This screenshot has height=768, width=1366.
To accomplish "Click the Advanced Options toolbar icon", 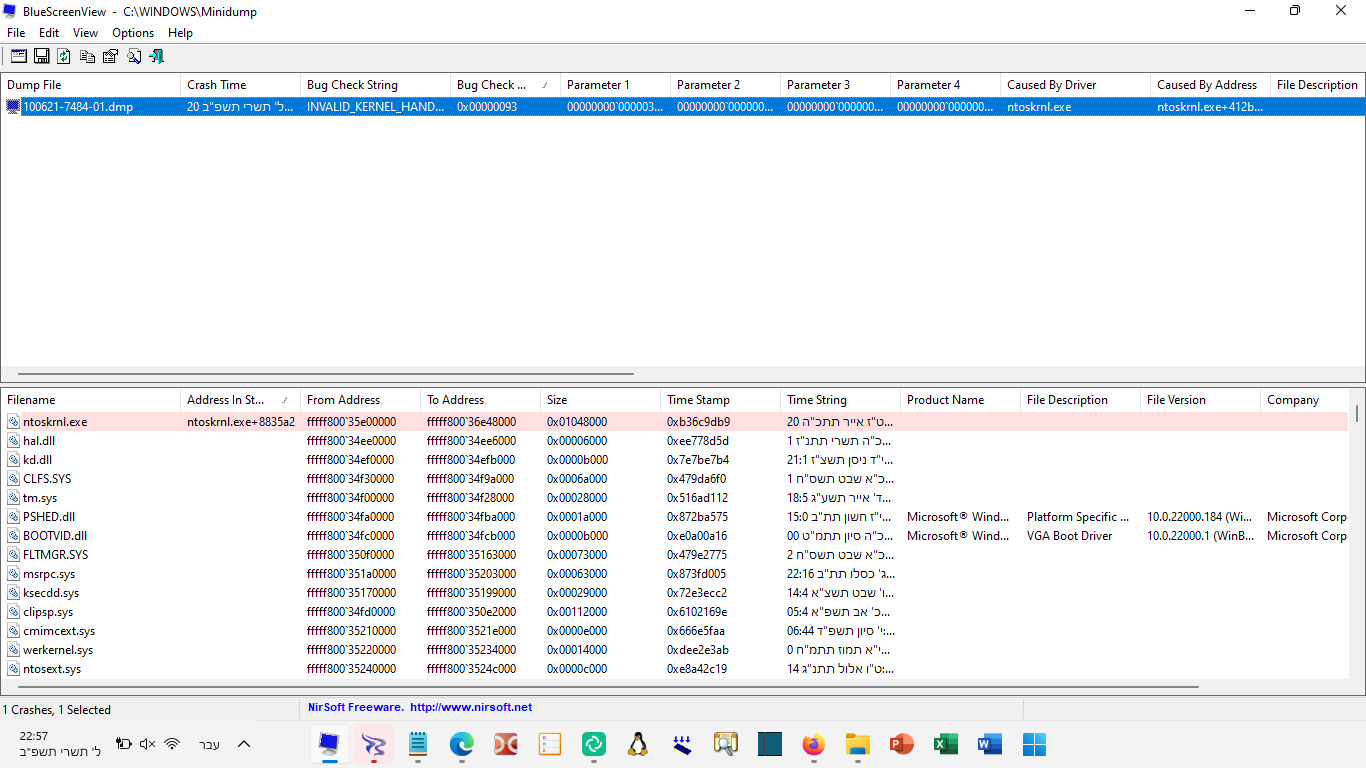I will (x=18, y=56).
